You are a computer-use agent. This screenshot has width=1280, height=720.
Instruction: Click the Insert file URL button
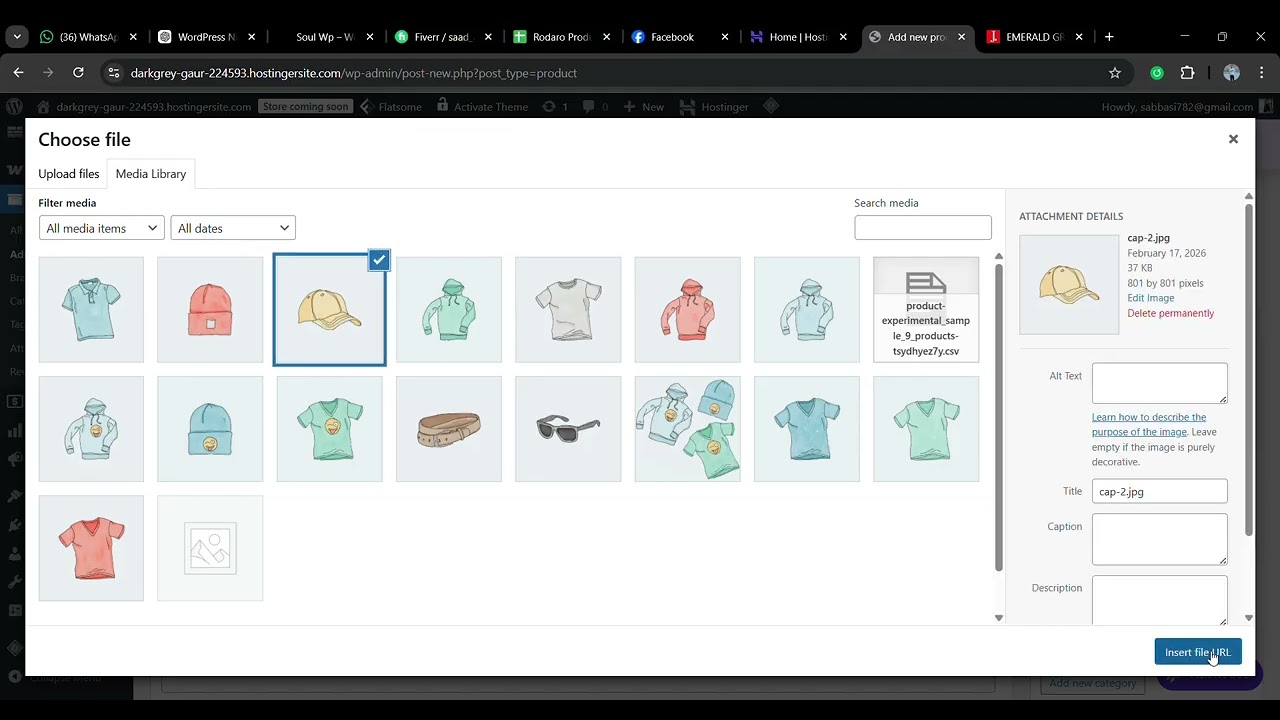tap(1198, 652)
